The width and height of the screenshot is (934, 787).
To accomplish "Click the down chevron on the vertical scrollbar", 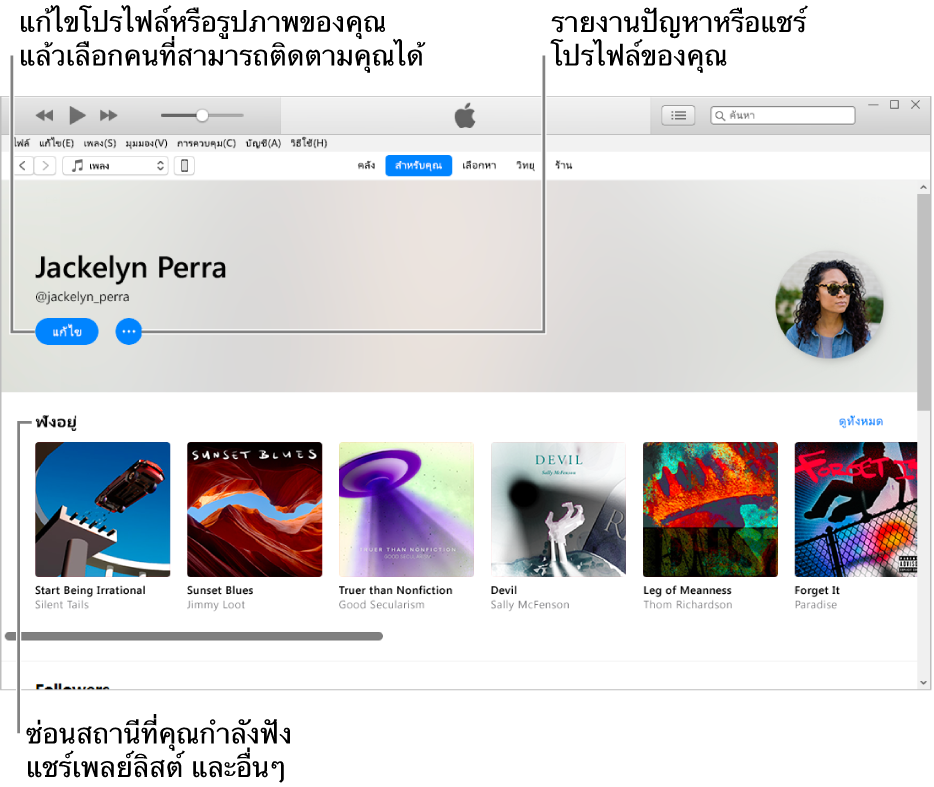I will (924, 681).
